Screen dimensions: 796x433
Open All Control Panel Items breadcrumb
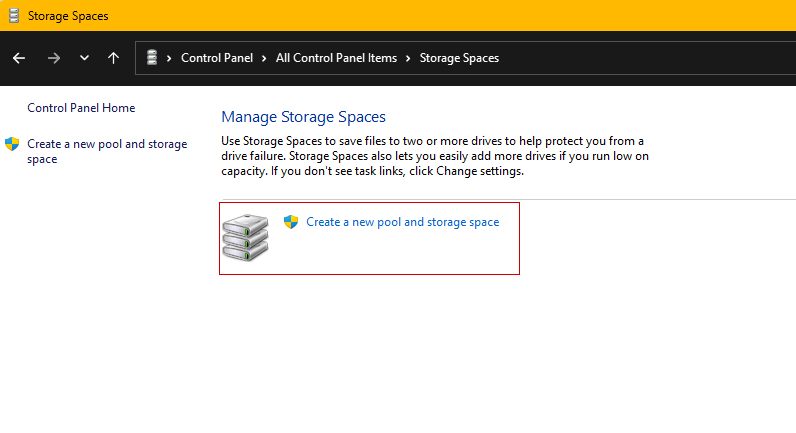pos(336,58)
